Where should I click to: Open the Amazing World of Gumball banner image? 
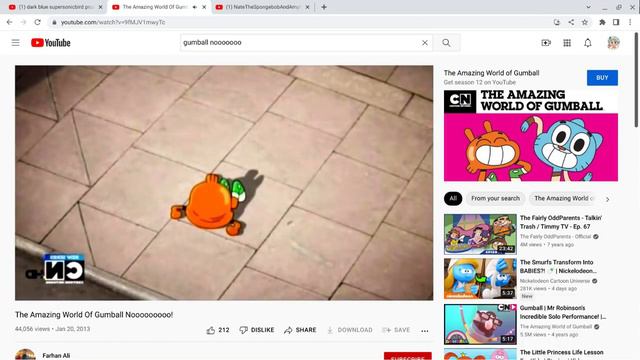tap(531, 136)
